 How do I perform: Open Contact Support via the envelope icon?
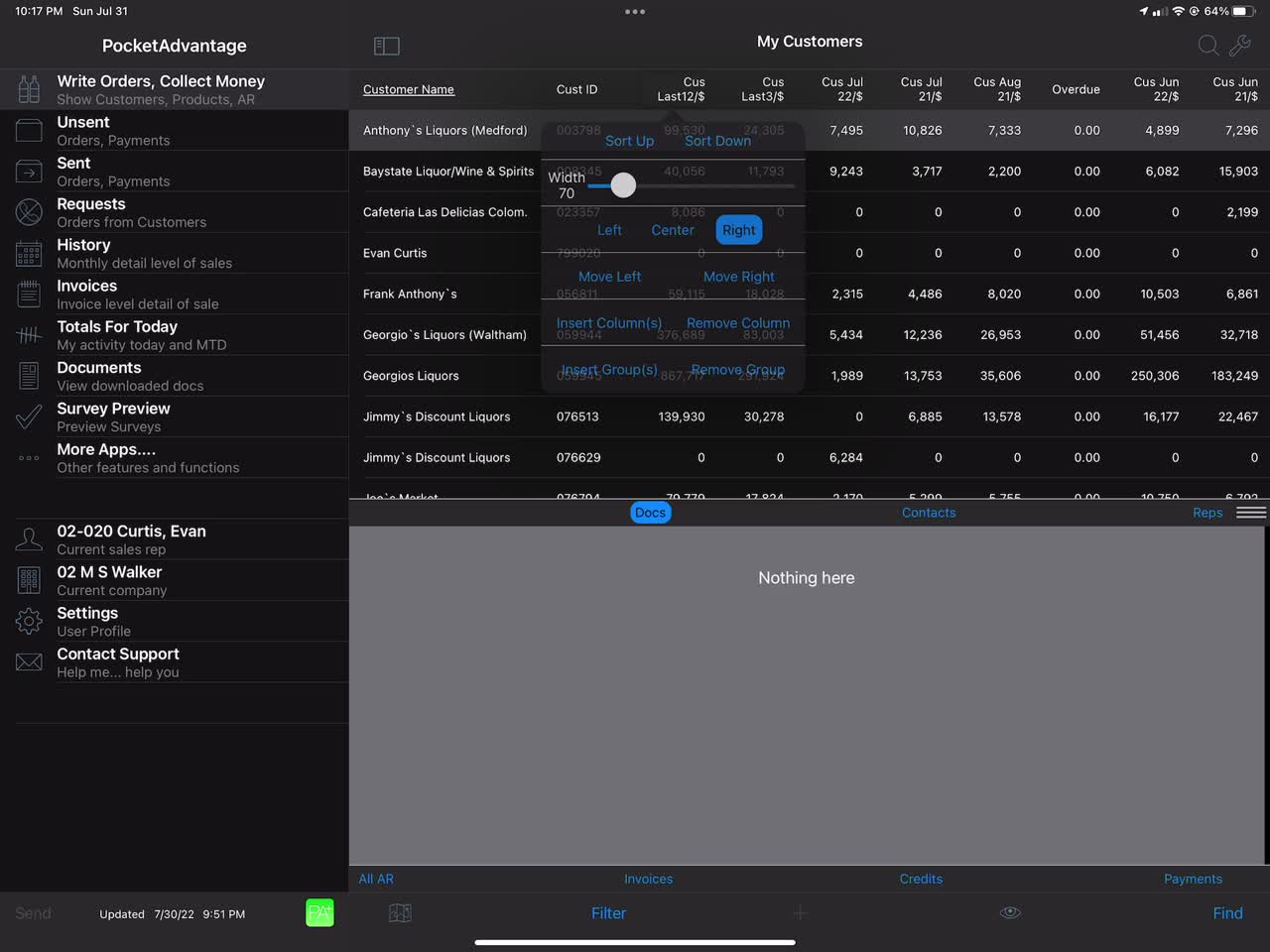coord(29,662)
